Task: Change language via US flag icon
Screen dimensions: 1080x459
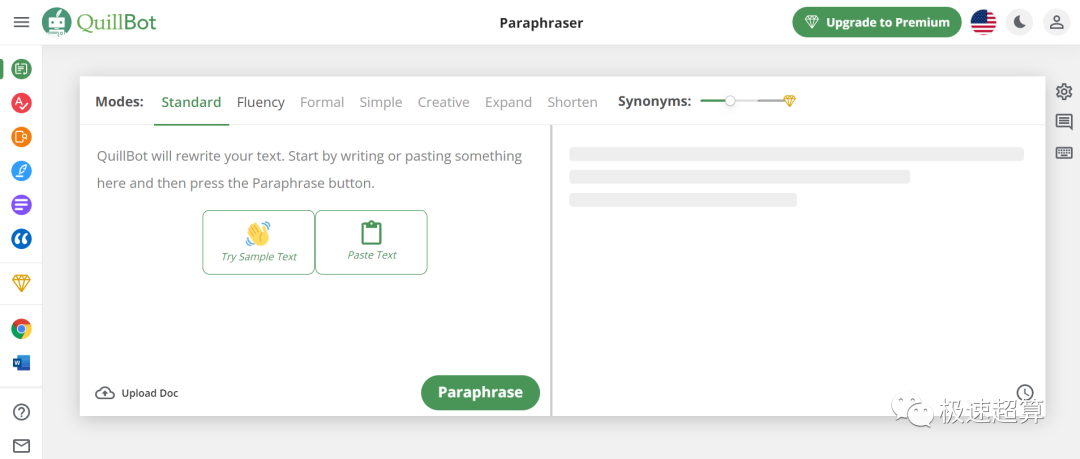Action: (983, 22)
